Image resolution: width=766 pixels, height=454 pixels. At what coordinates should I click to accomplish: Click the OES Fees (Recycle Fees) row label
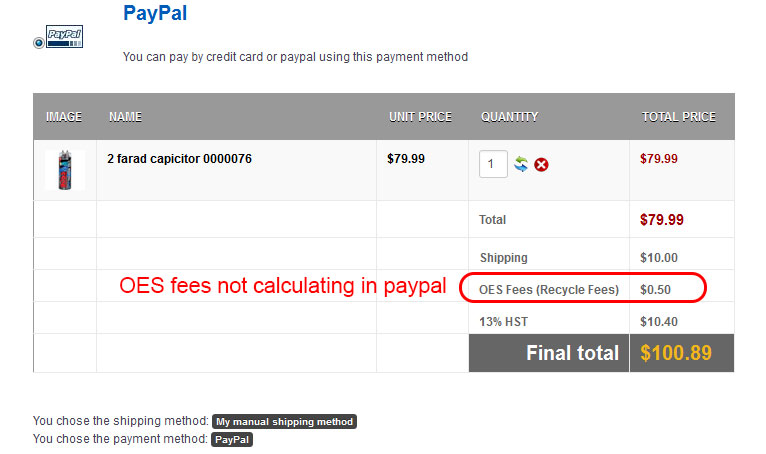click(x=549, y=290)
